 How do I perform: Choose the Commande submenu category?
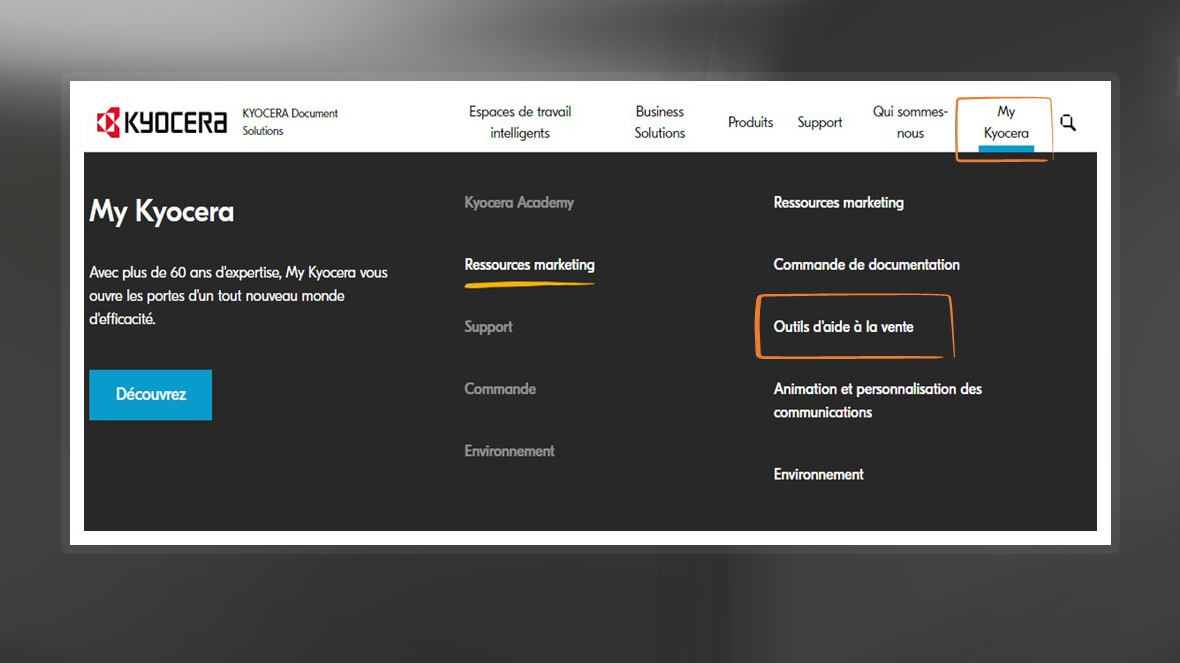point(500,389)
